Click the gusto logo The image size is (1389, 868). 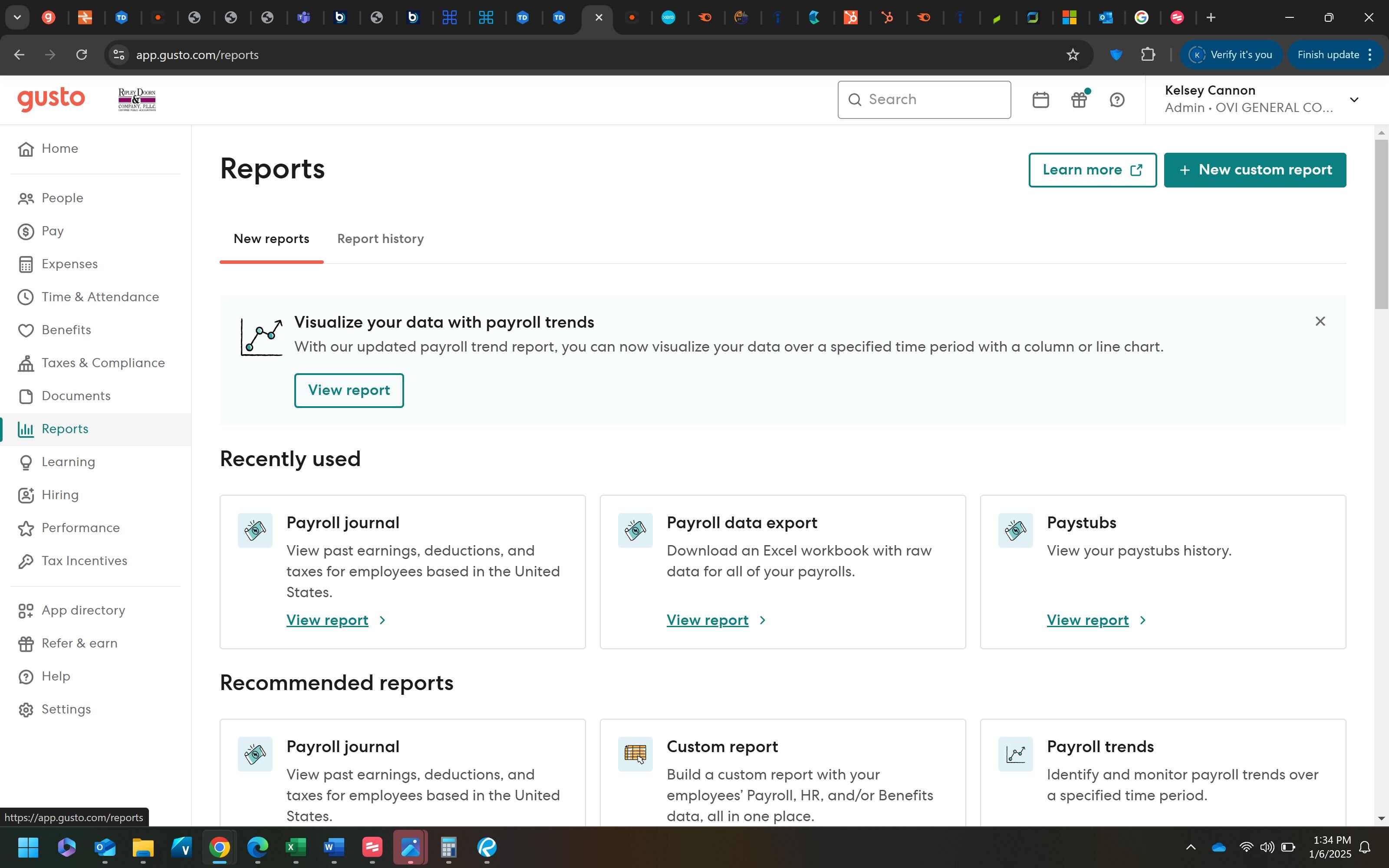click(51, 99)
